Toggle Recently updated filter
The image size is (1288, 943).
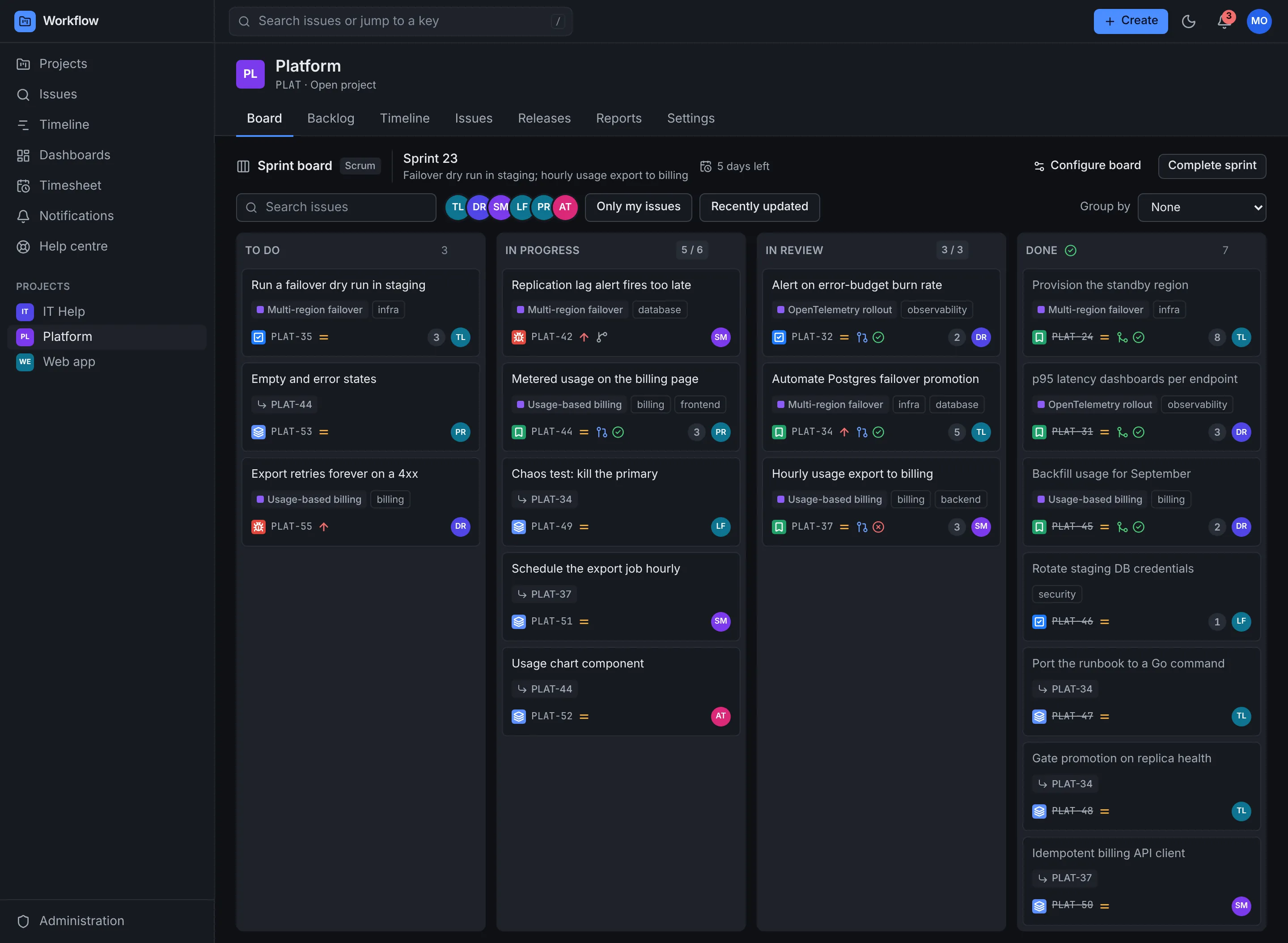point(759,207)
